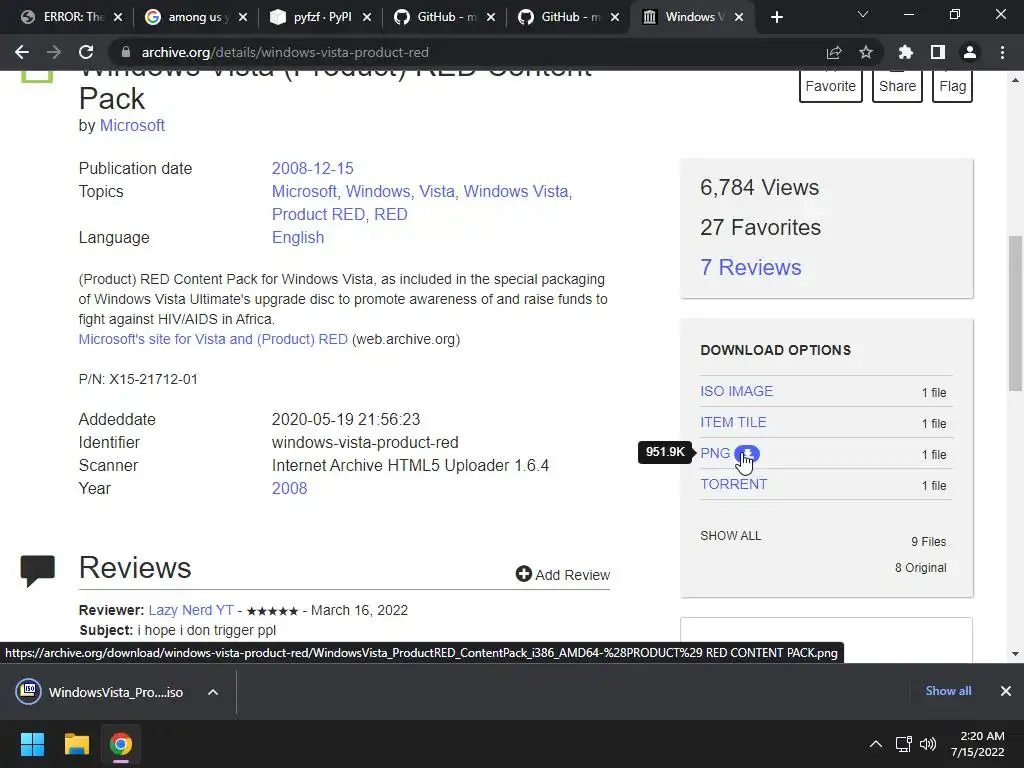Click the 8 Original text
1024x768 pixels.
click(x=920, y=568)
